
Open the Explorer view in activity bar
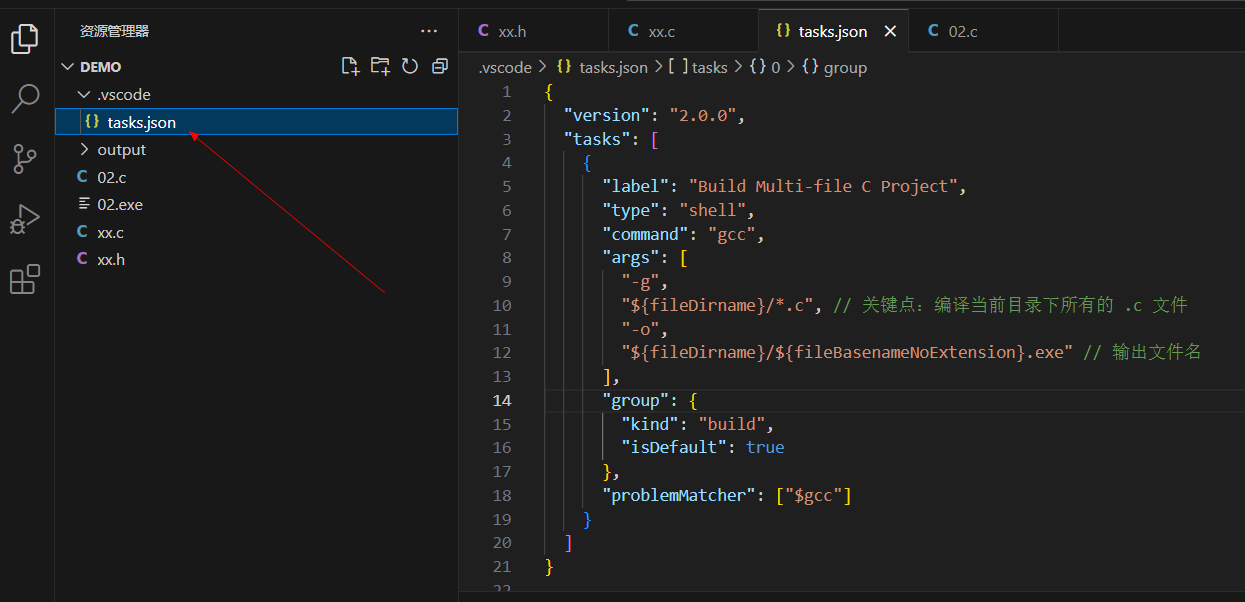24,39
